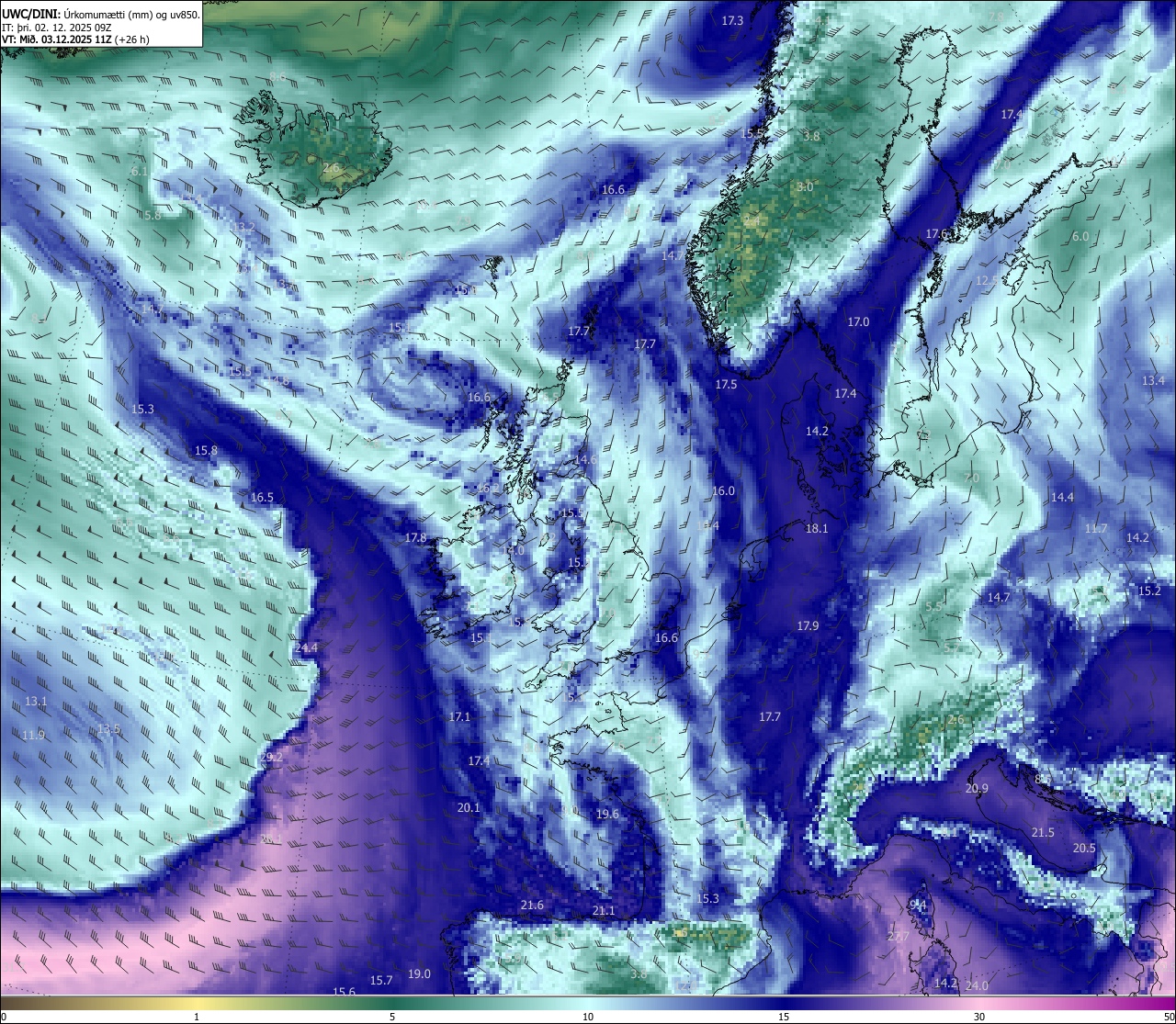Click the 13.4 value at the right edge
Image resolution: width=1176 pixels, height=1024 pixels.
tap(1153, 380)
